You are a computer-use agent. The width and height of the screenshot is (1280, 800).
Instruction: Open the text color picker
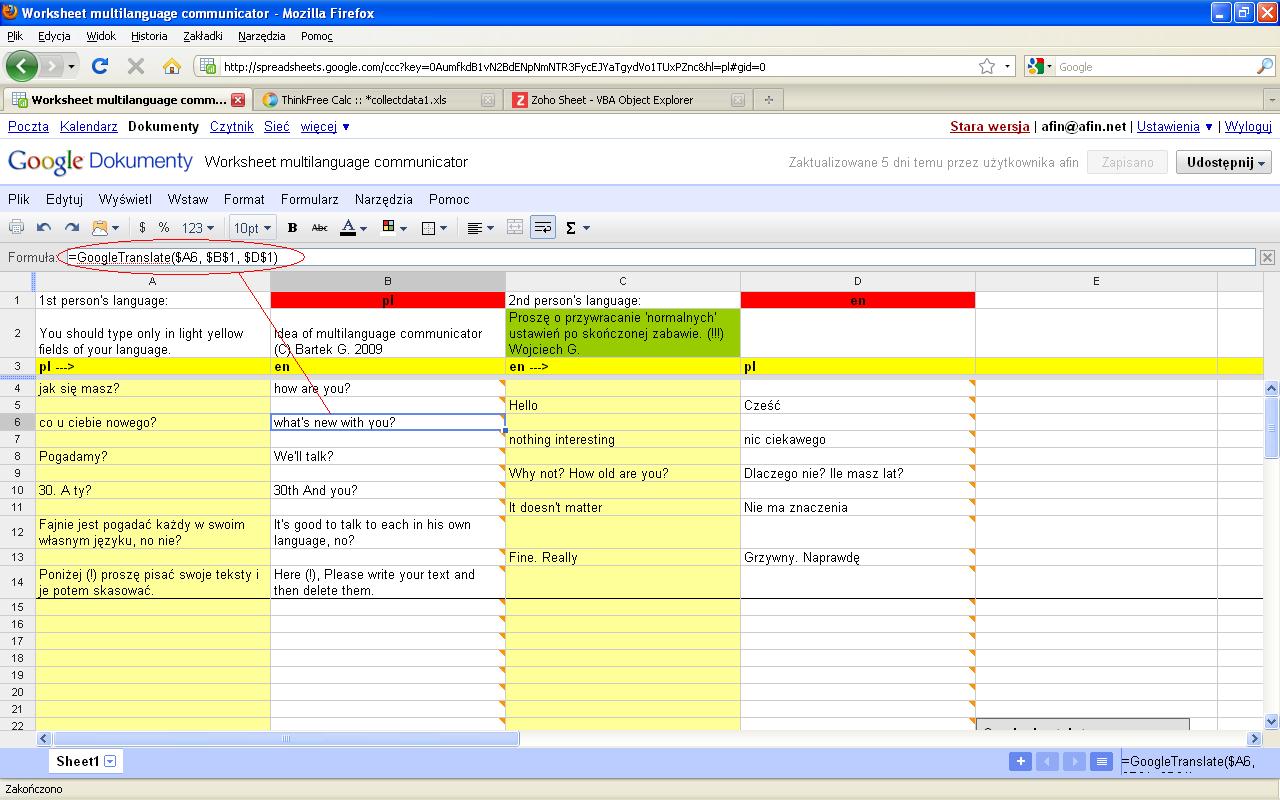(x=353, y=228)
